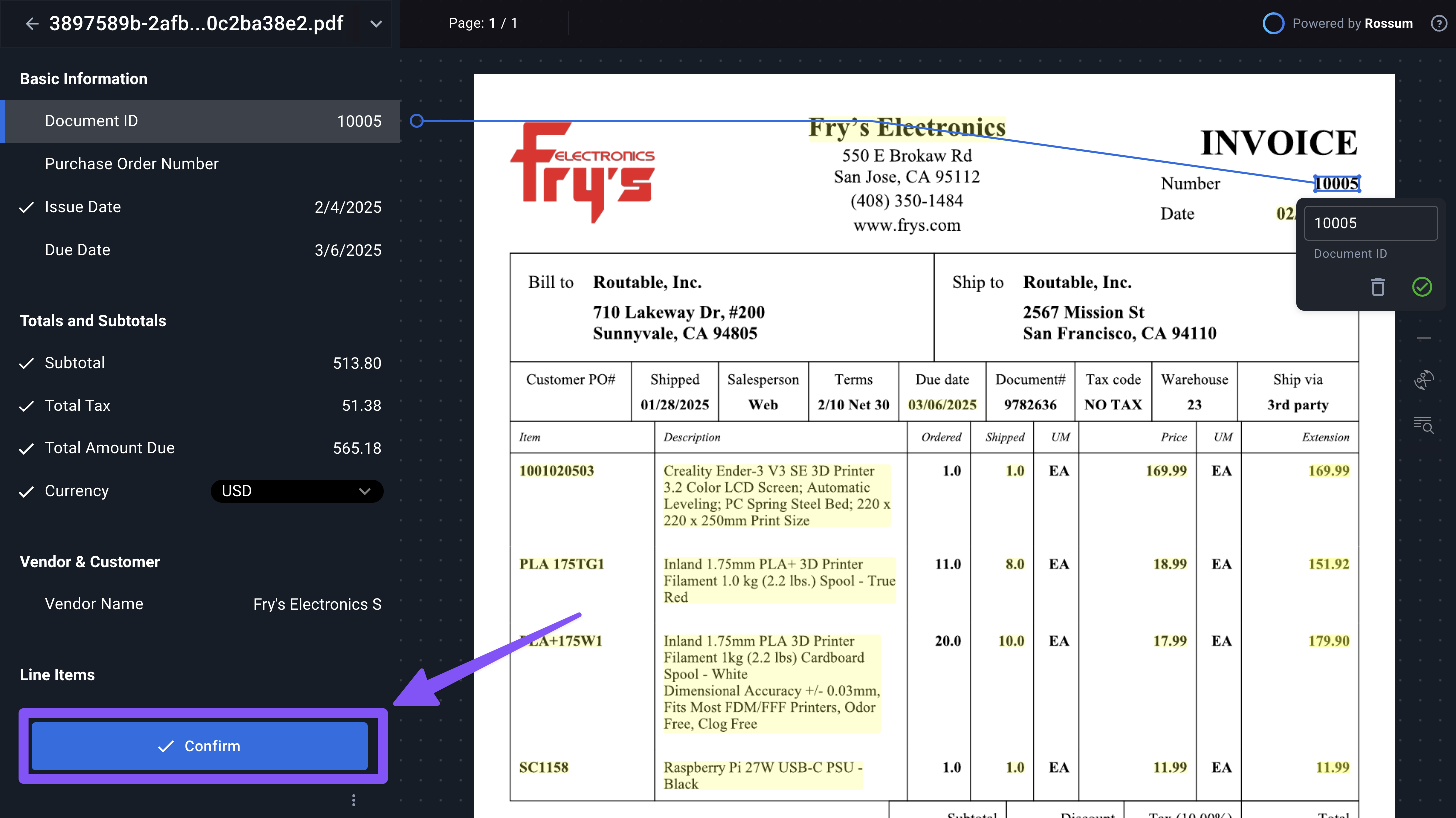This screenshot has width=1456, height=818.
Task: Click the Creality Ender-3 description highlight
Action: (776, 495)
